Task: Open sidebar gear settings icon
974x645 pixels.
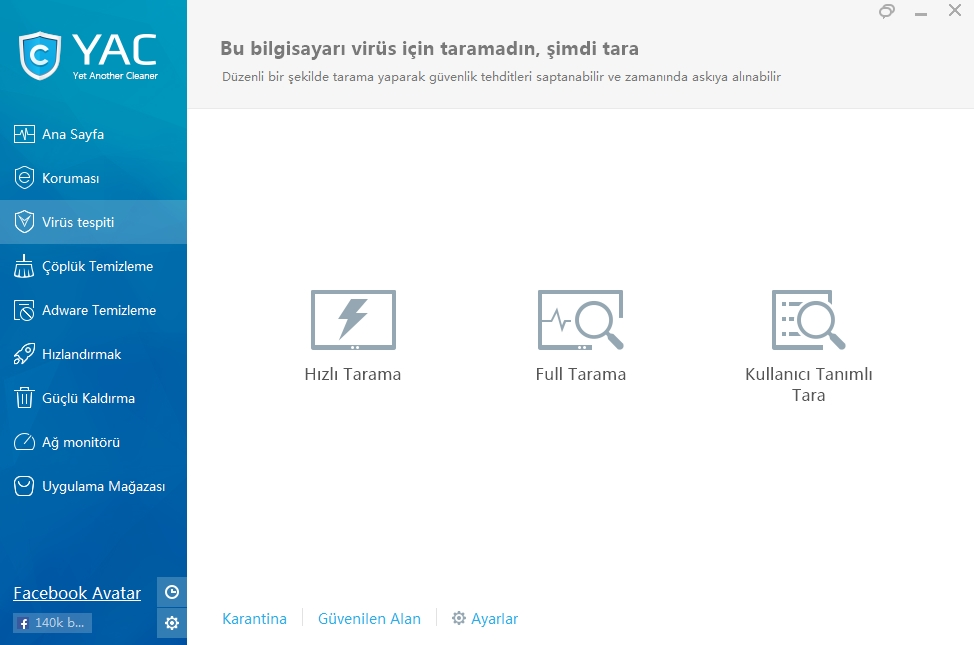Action: coord(172,623)
